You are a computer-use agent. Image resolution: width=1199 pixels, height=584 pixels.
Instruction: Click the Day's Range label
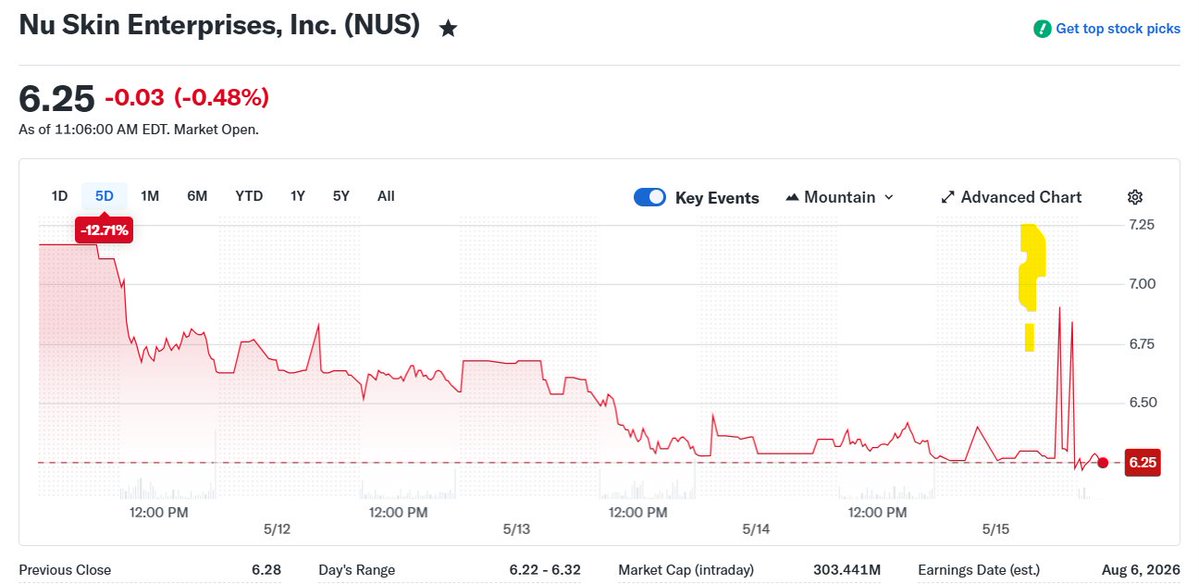point(357,570)
